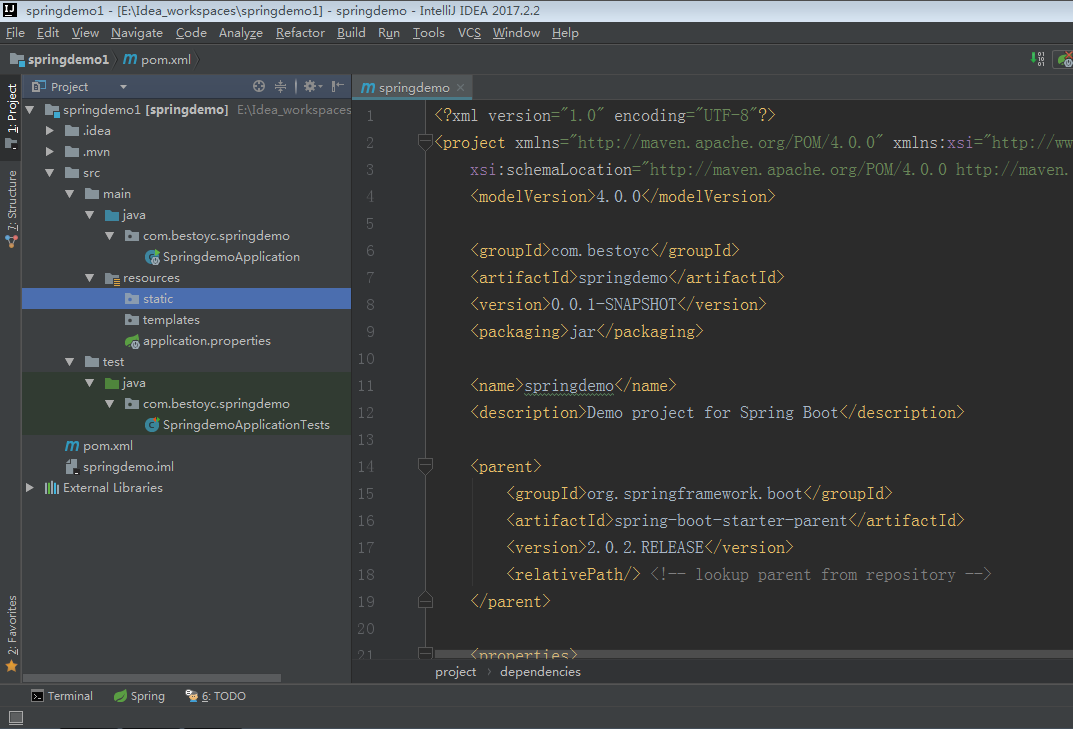The width and height of the screenshot is (1073, 729).
Task: Collapse the main folder
Action: (x=69, y=194)
